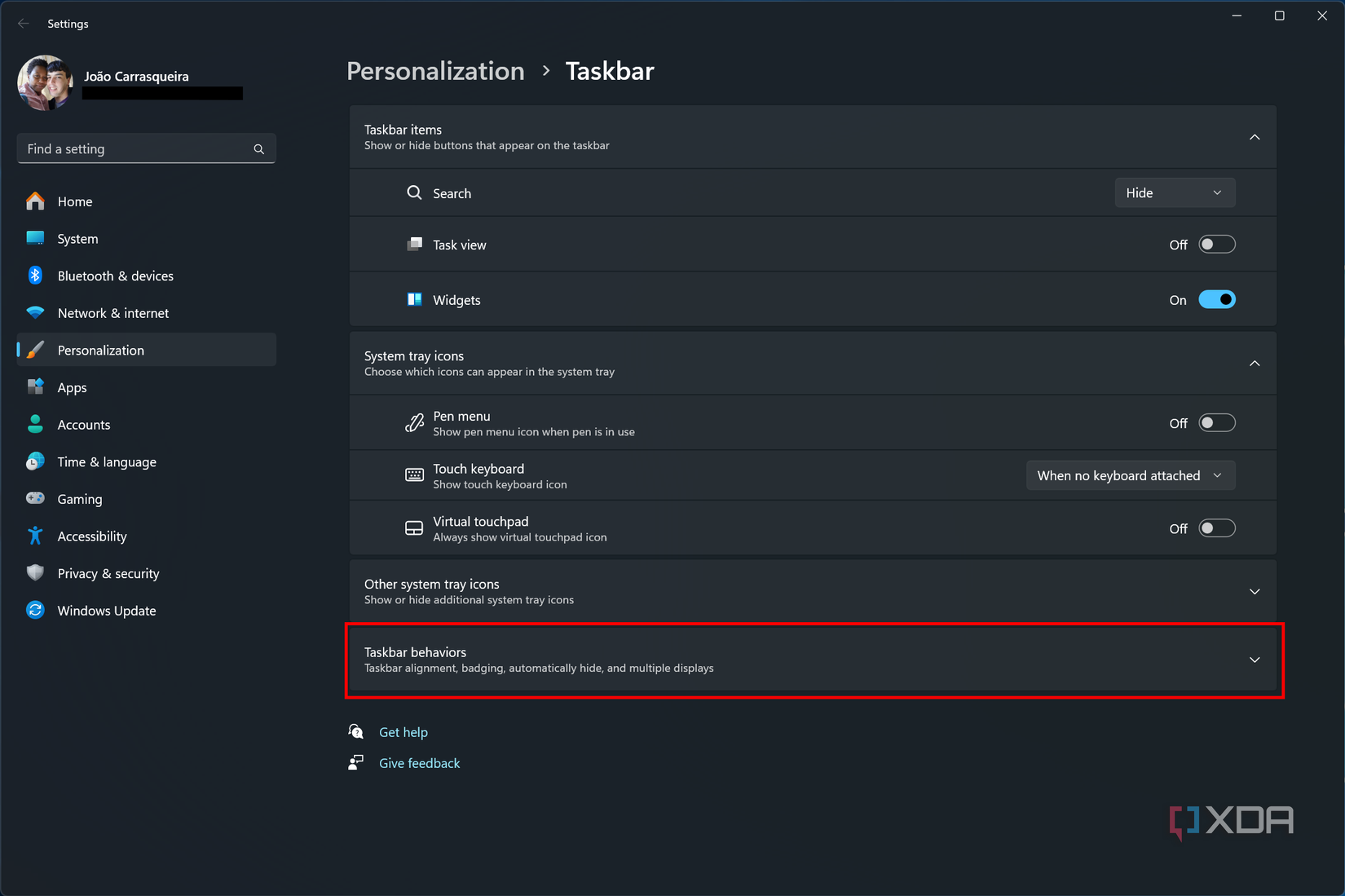This screenshot has width=1345, height=896.
Task: Click the Get help link
Action: click(x=403, y=731)
